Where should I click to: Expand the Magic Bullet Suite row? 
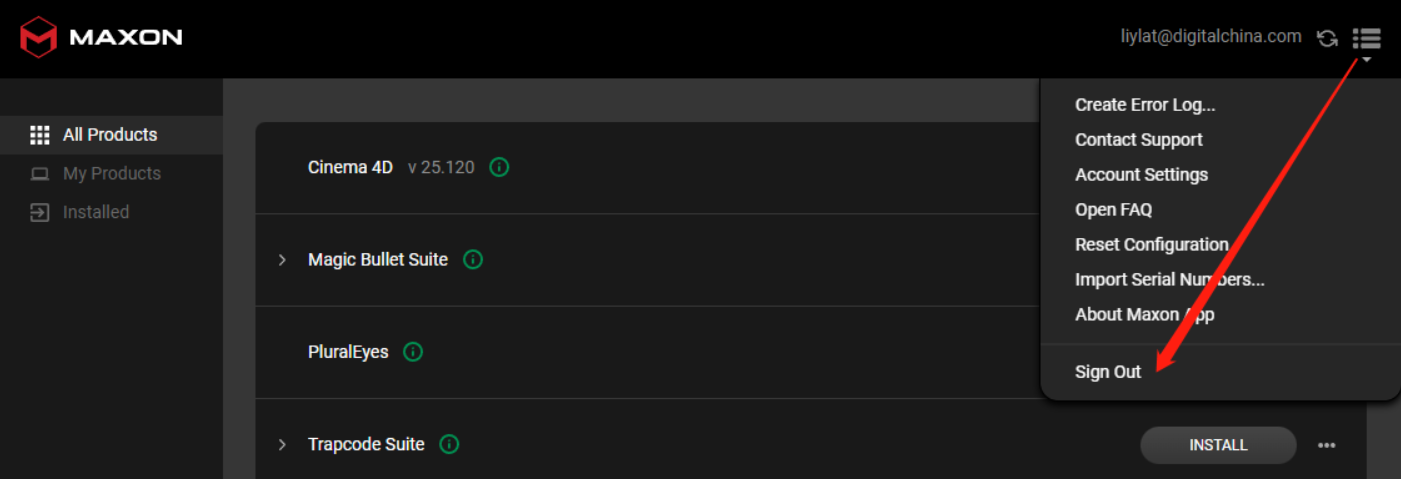pyautogui.click(x=282, y=260)
